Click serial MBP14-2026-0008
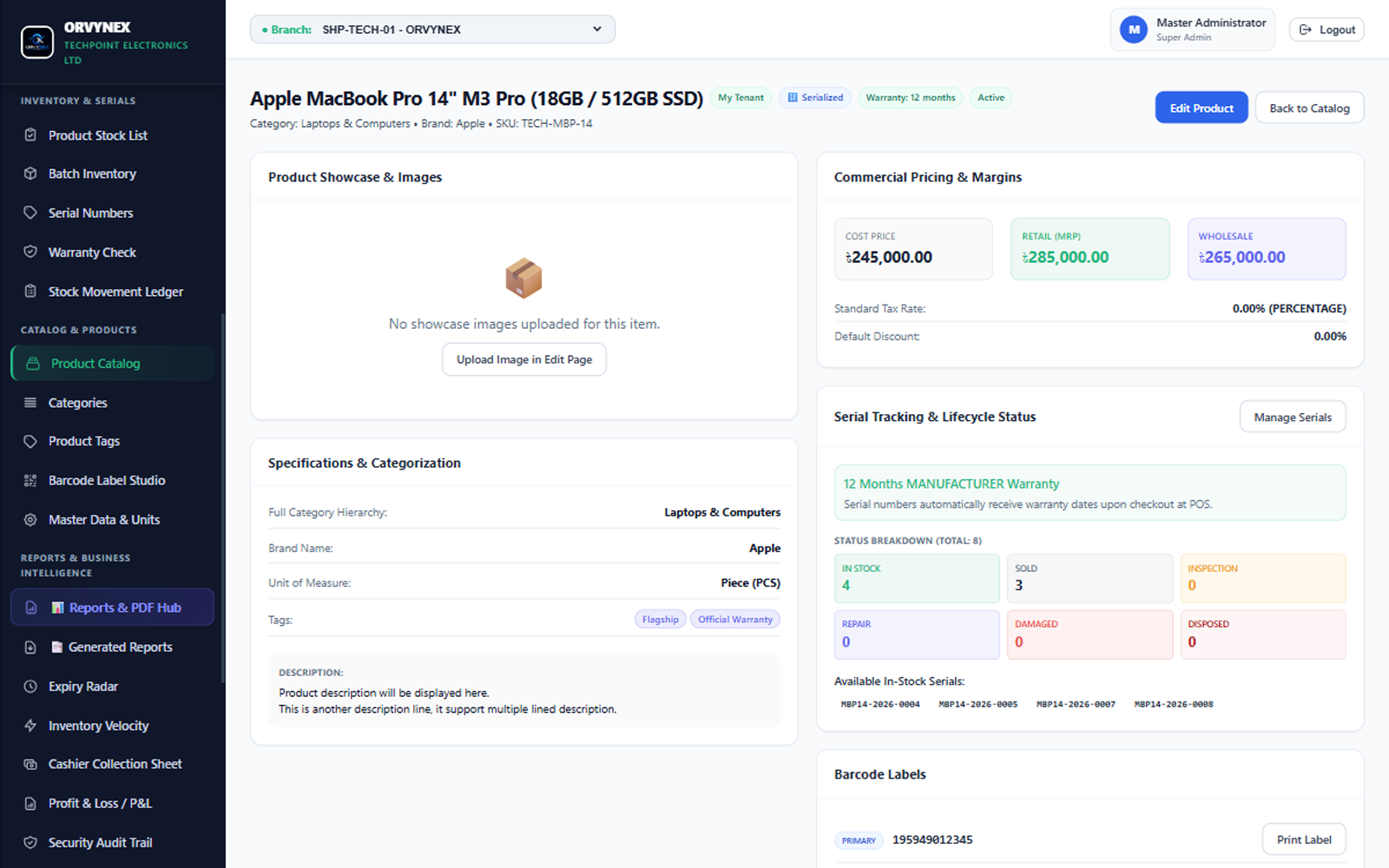Image resolution: width=1389 pixels, height=868 pixels. click(x=1174, y=704)
